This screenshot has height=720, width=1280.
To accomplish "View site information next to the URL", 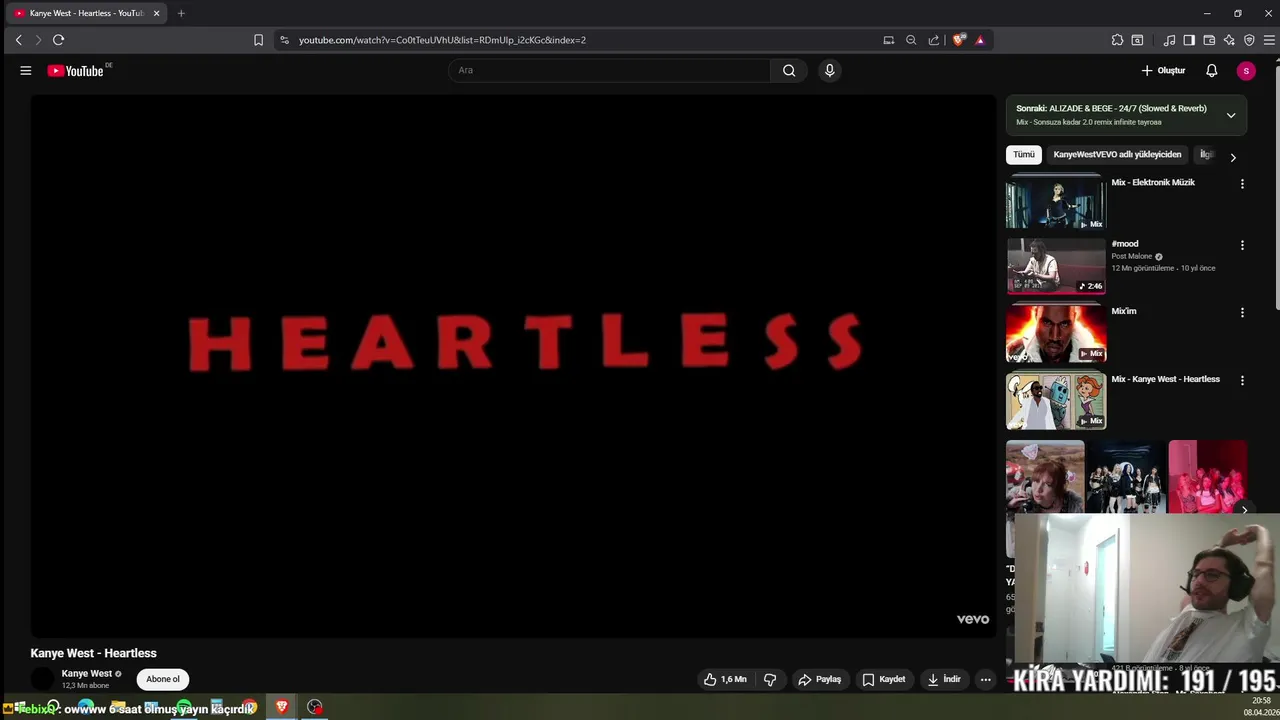I will click(x=284, y=40).
